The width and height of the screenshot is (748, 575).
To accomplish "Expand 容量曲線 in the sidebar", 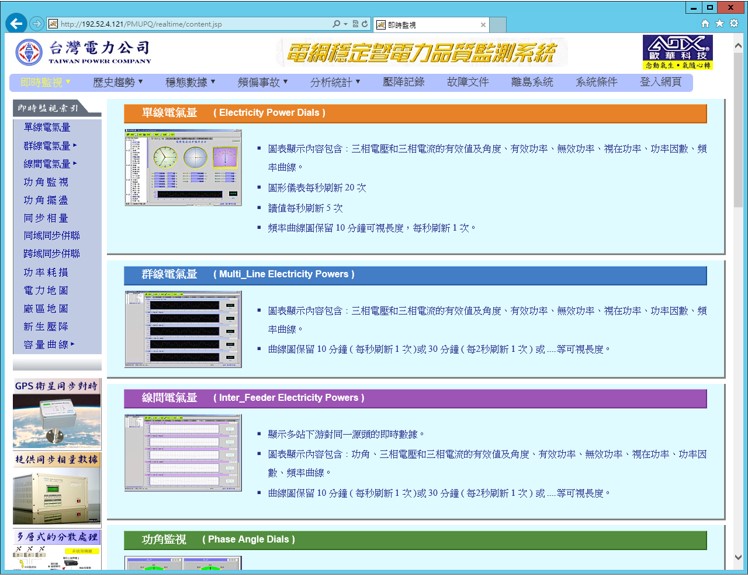I will 49,345.
